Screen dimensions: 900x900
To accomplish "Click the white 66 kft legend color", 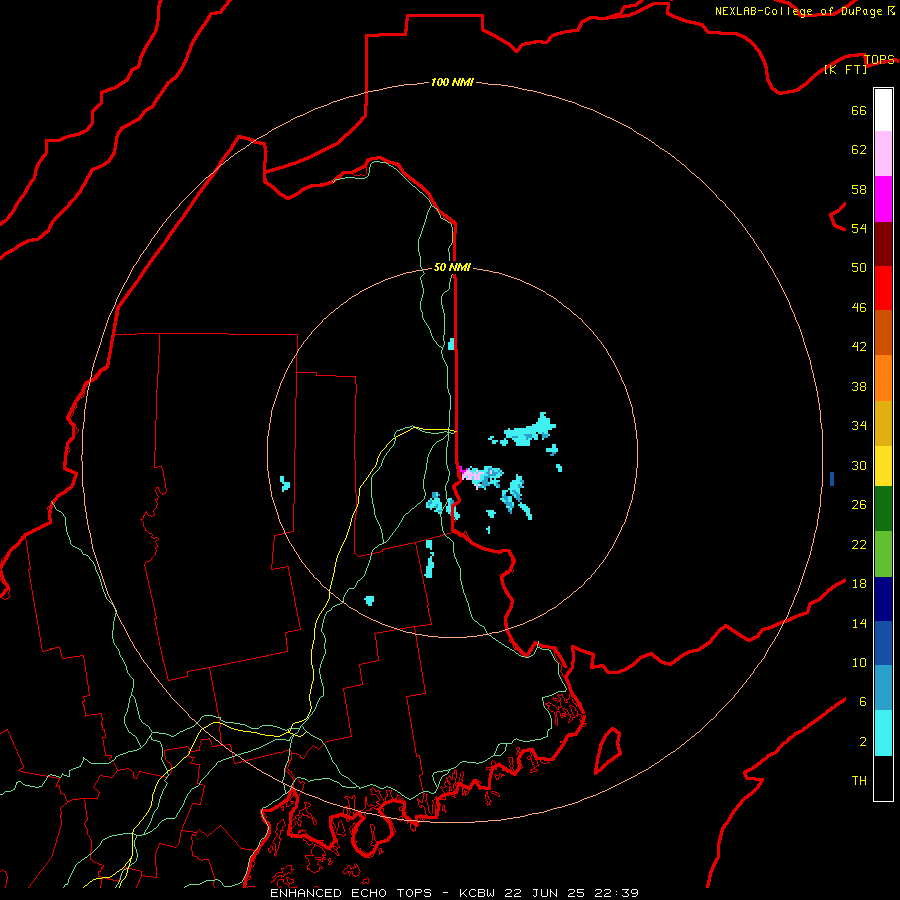I will [883, 110].
